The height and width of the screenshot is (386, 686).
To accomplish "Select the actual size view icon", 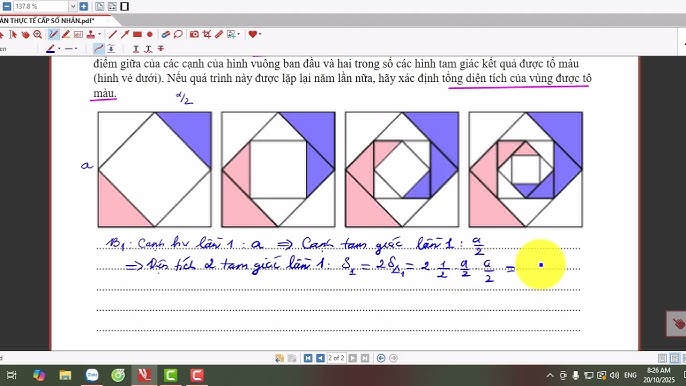I will pos(125,7).
